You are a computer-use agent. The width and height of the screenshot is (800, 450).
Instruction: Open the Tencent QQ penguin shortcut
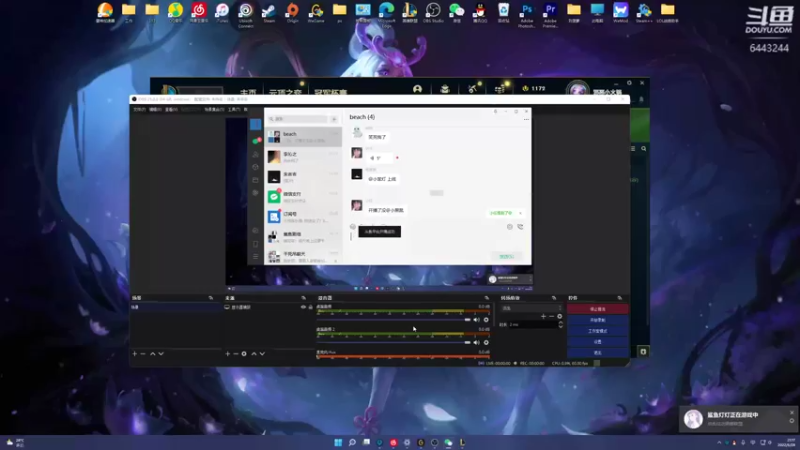[480, 12]
